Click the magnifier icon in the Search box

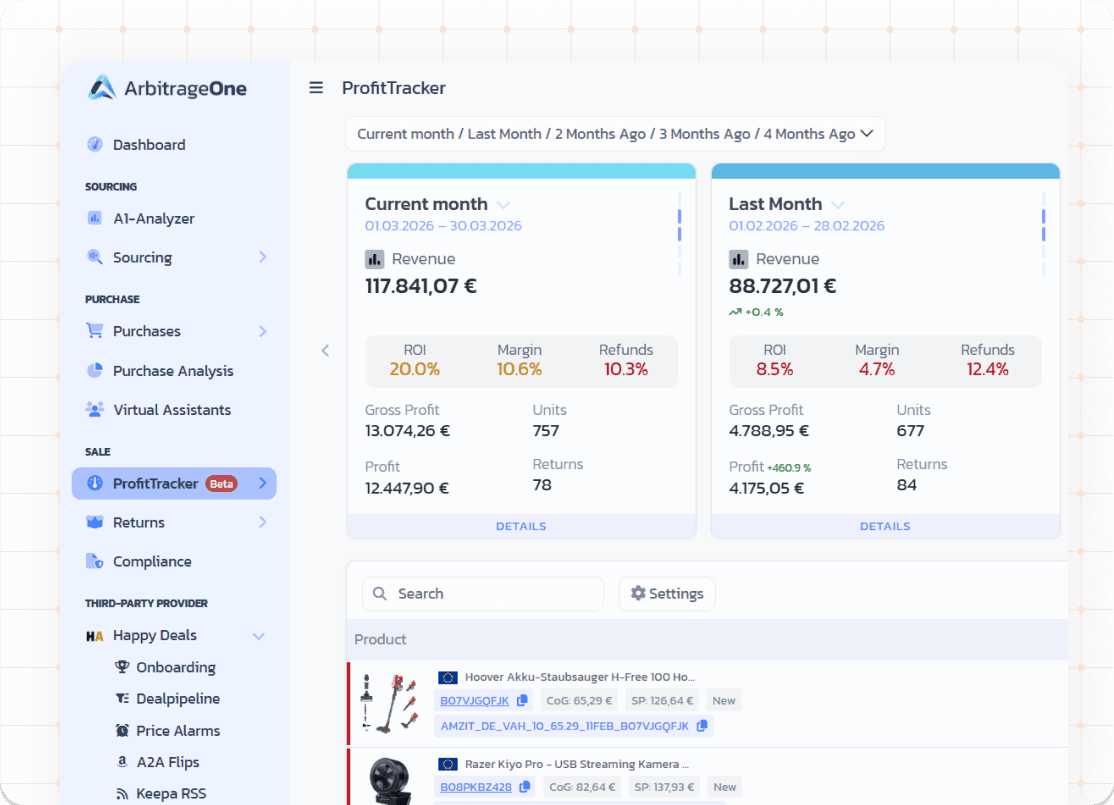380,593
